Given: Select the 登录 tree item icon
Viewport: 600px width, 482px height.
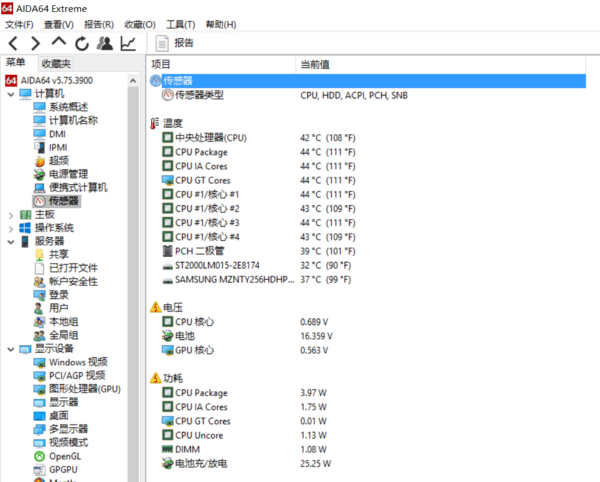Looking at the screenshot, I should point(39,295).
